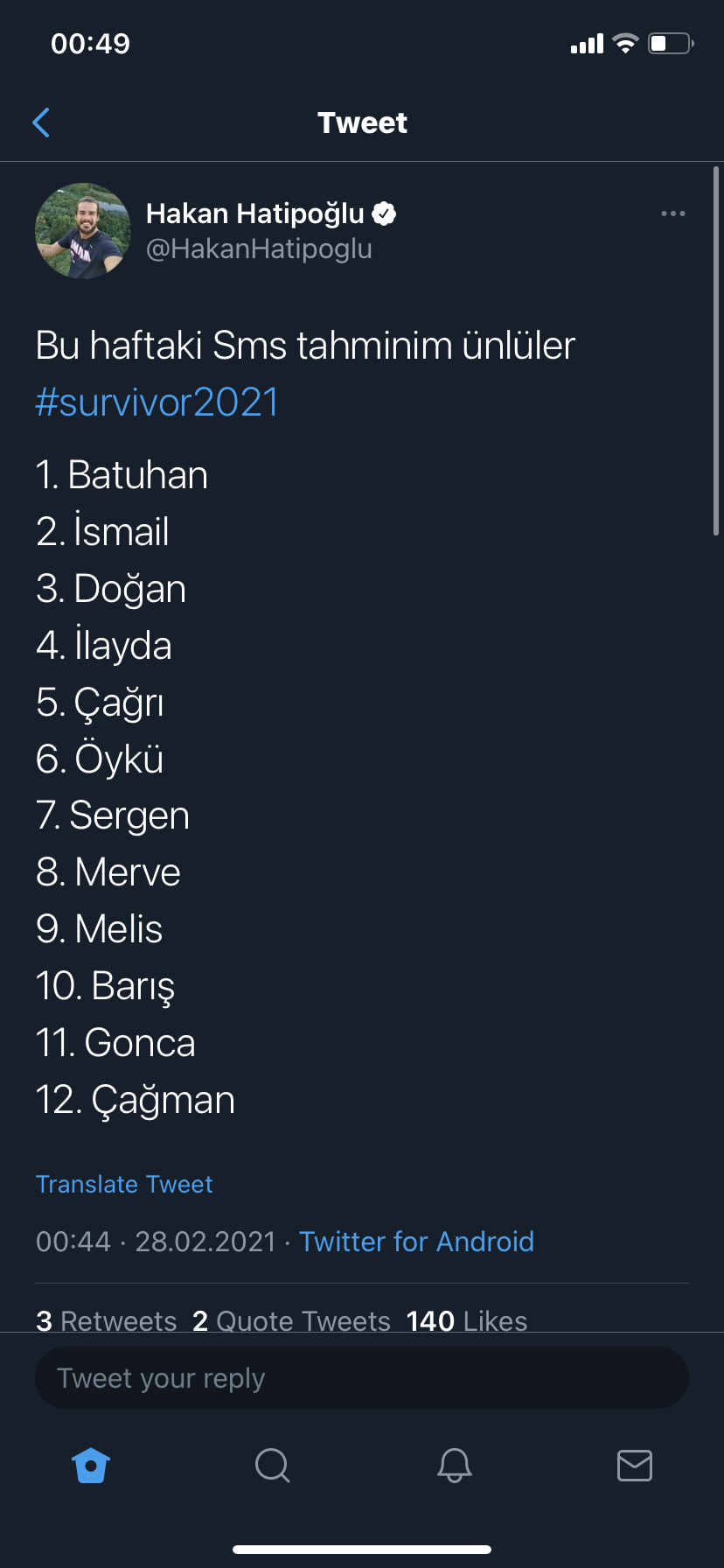724x1568 pixels.
Task: Open the Messages envelope tab
Action: [635, 1465]
